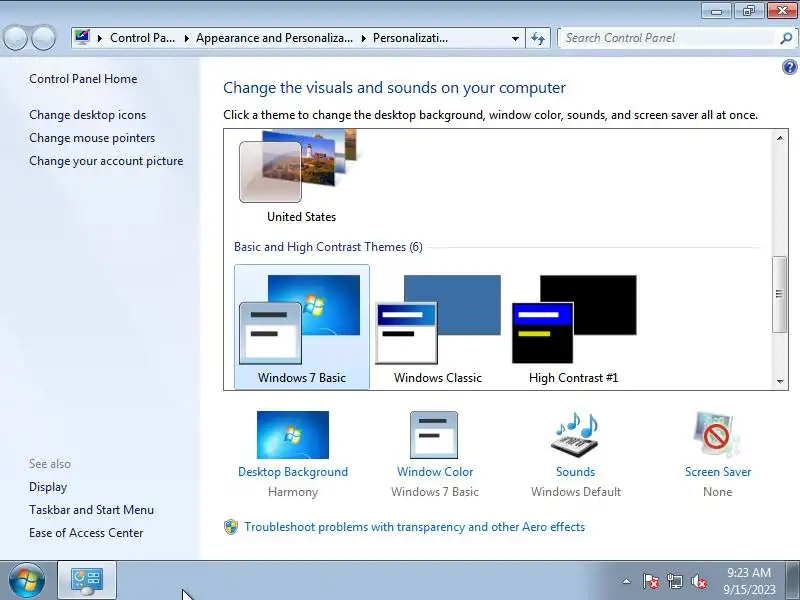Select the Windows 7 Basic theme
This screenshot has width=800, height=600.
pyautogui.click(x=302, y=327)
